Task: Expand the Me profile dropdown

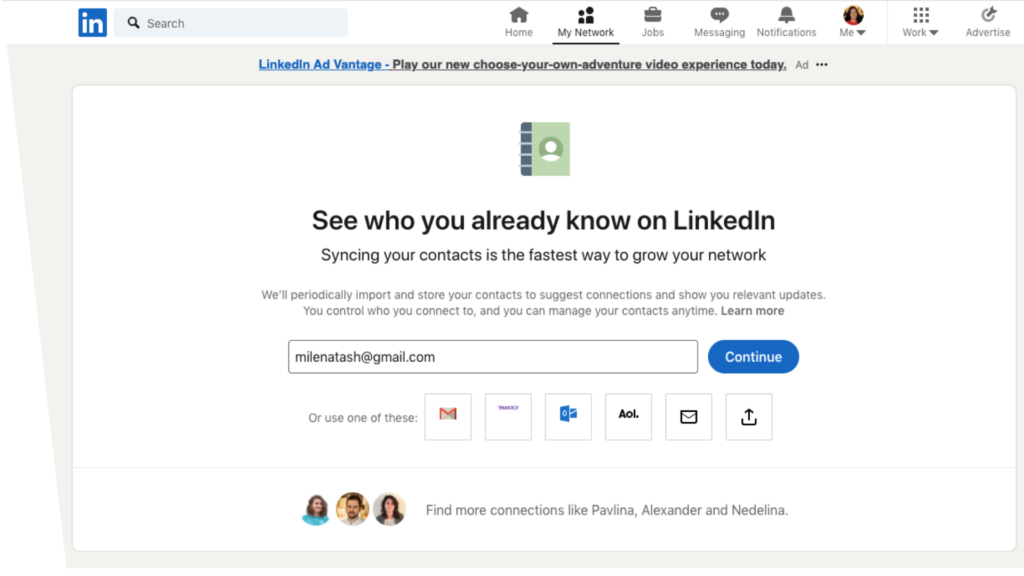Action: click(853, 22)
